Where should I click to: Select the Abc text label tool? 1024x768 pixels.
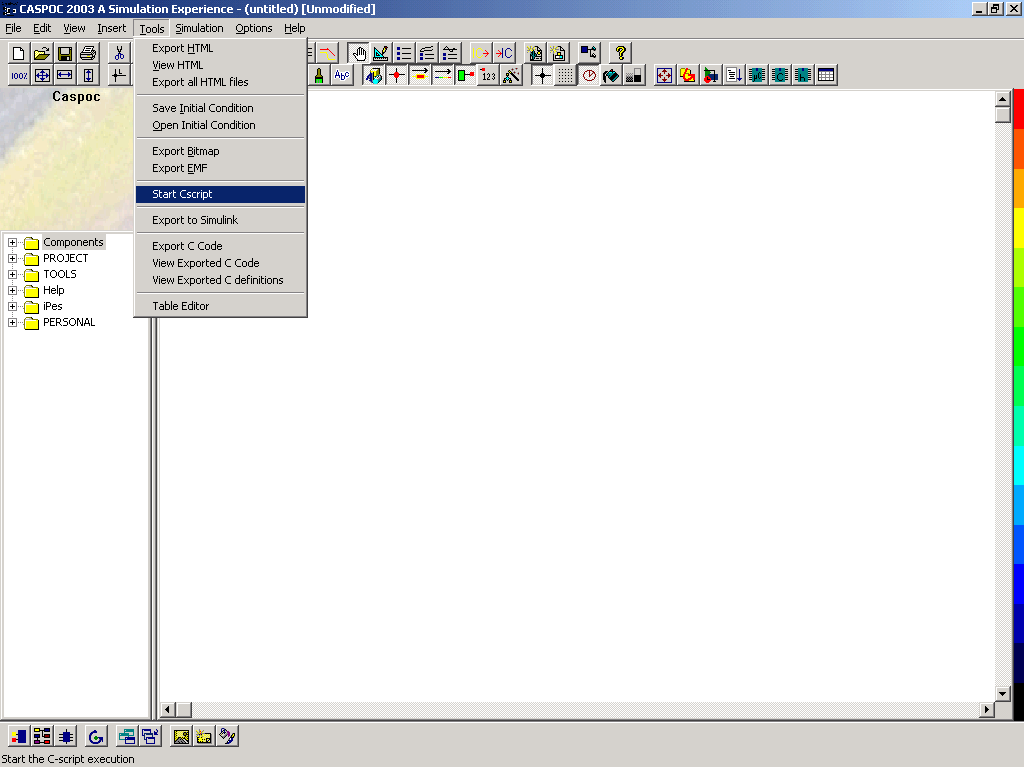(x=342, y=75)
